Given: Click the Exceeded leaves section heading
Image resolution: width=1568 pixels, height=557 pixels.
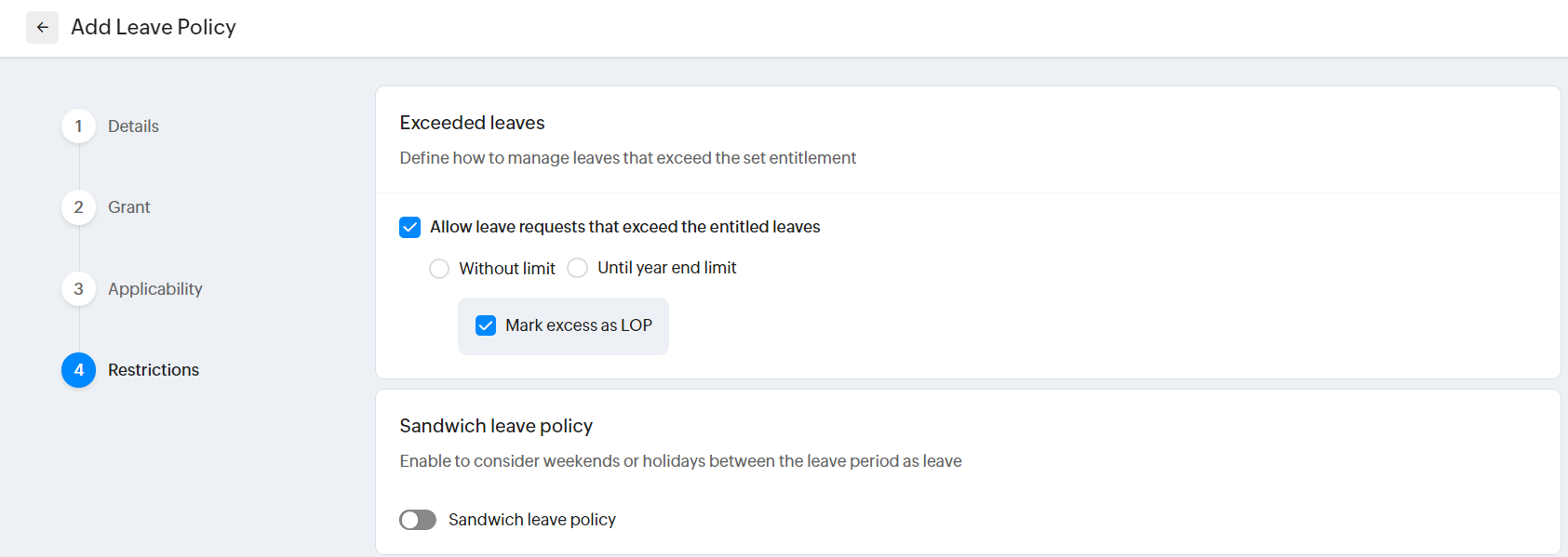Looking at the screenshot, I should tap(472, 123).
